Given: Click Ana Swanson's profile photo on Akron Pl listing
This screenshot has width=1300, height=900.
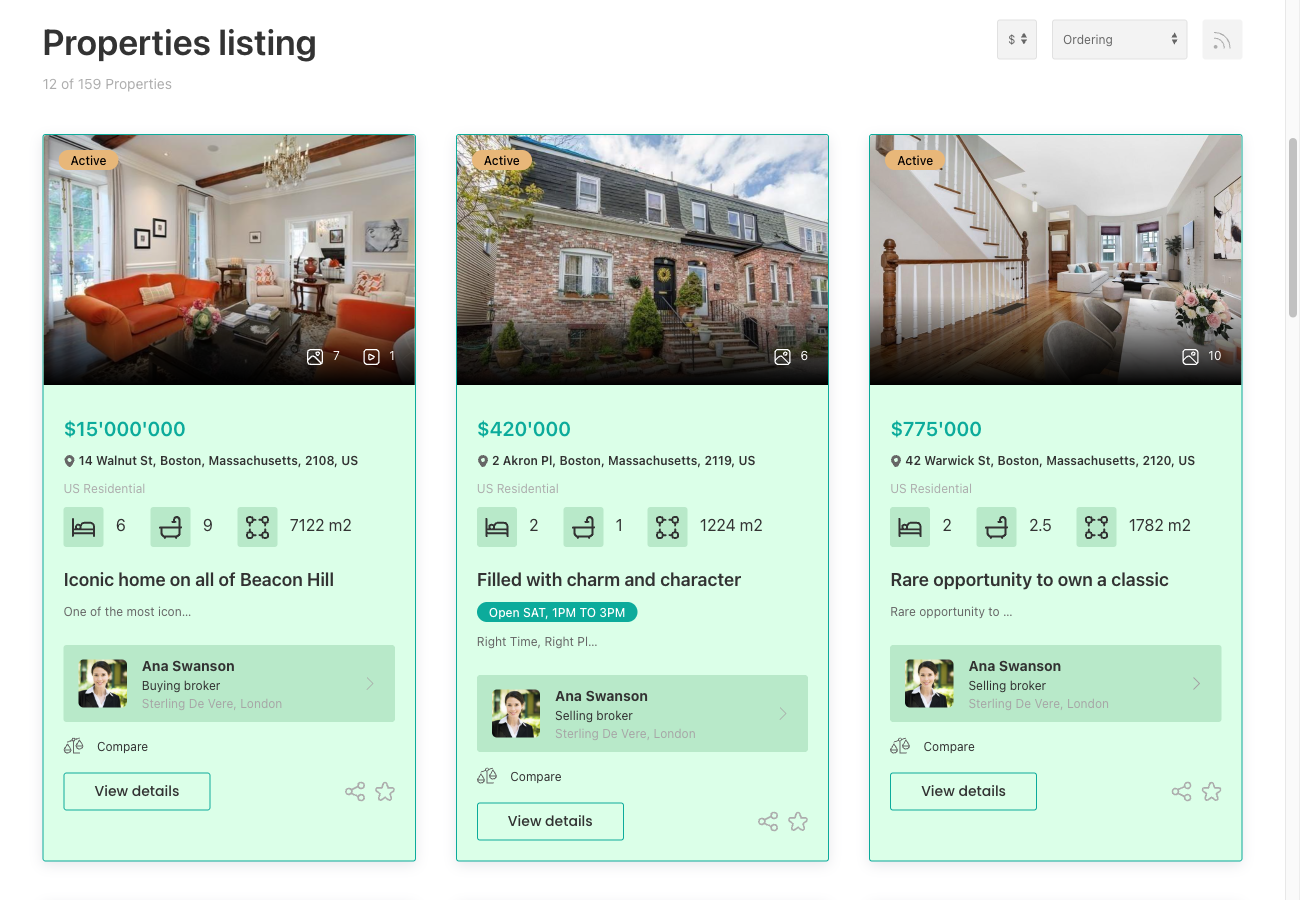Looking at the screenshot, I should point(515,713).
